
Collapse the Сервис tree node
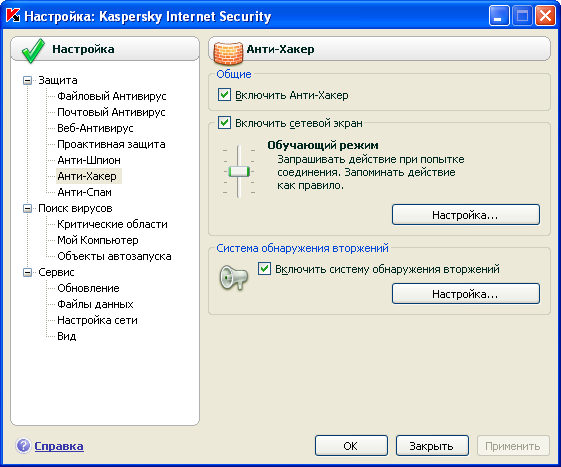point(27,272)
